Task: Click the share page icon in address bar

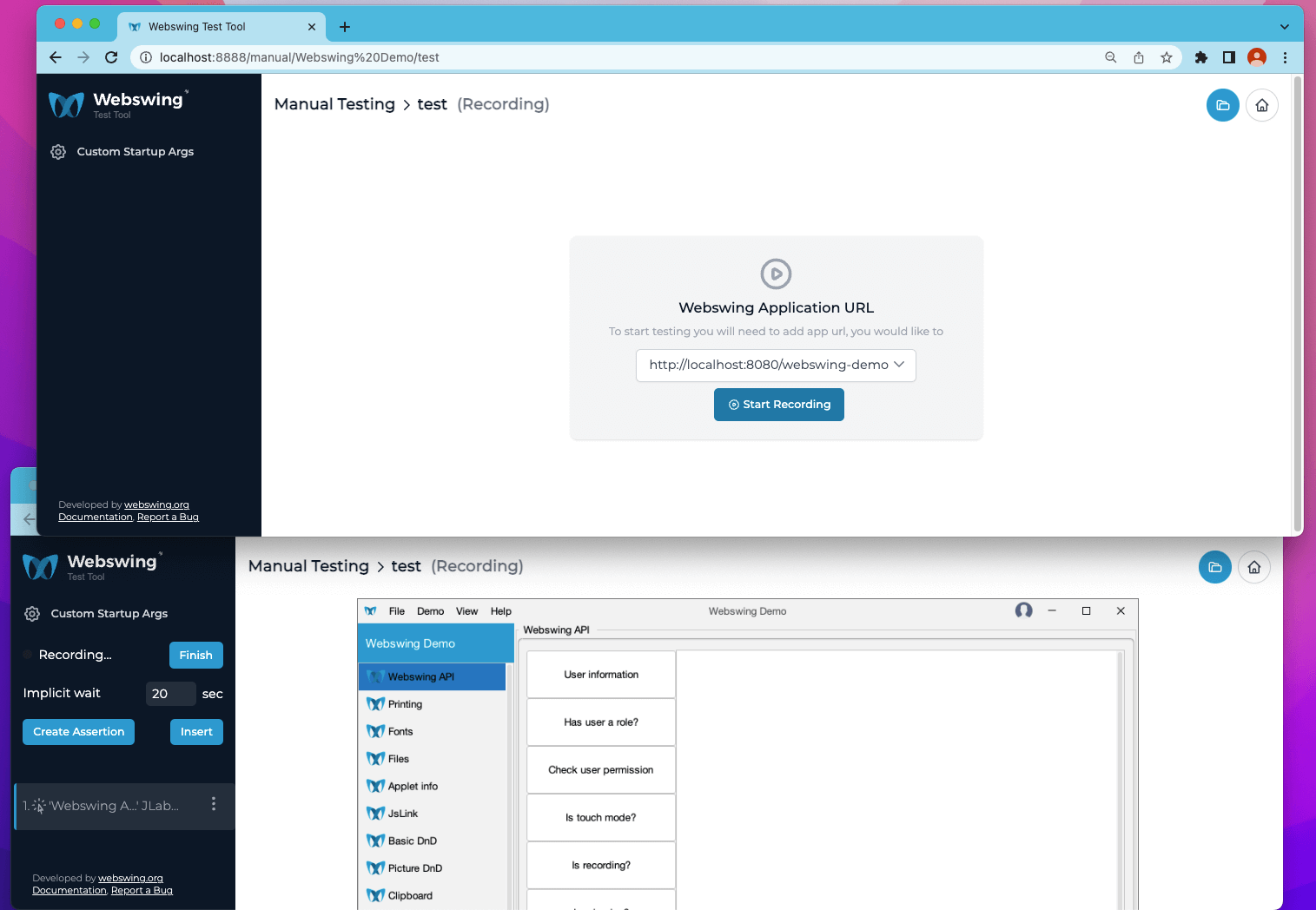Action: pyautogui.click(x=1138, y=57)
